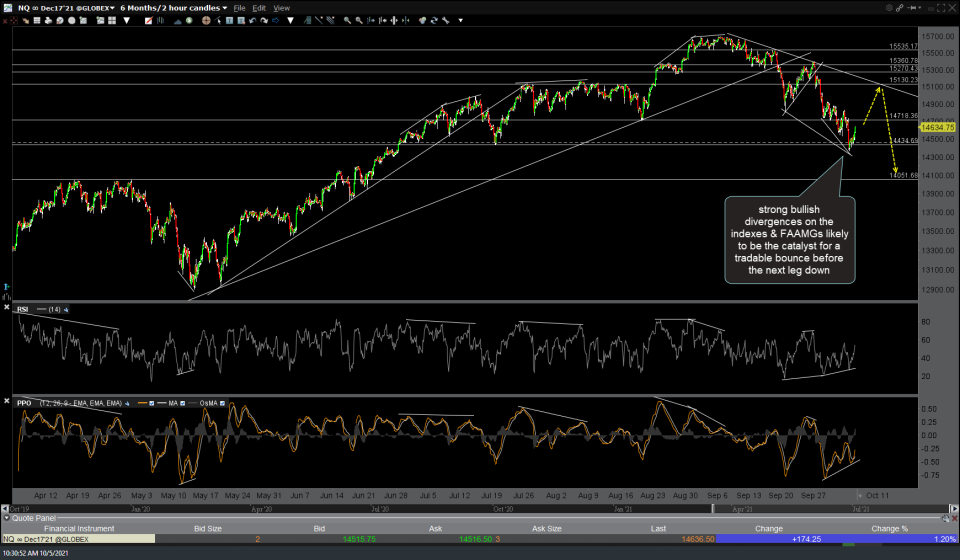Click the PPO indicator label
This screenshot has height=560, width=960.
tap(24, 403)
